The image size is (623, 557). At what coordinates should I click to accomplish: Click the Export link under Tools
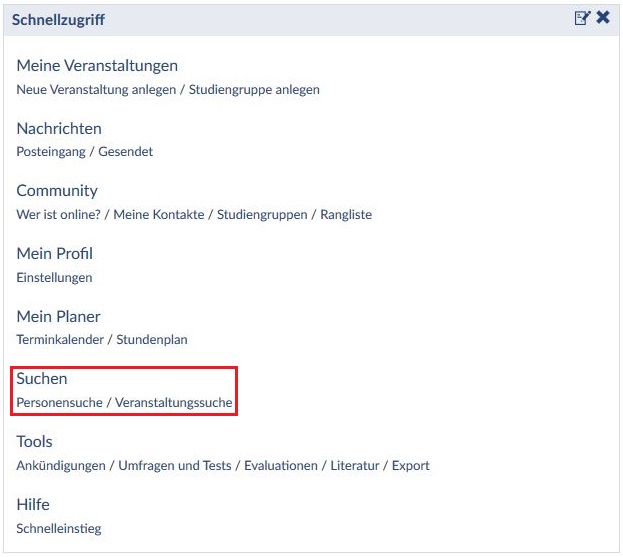[410, 465]
